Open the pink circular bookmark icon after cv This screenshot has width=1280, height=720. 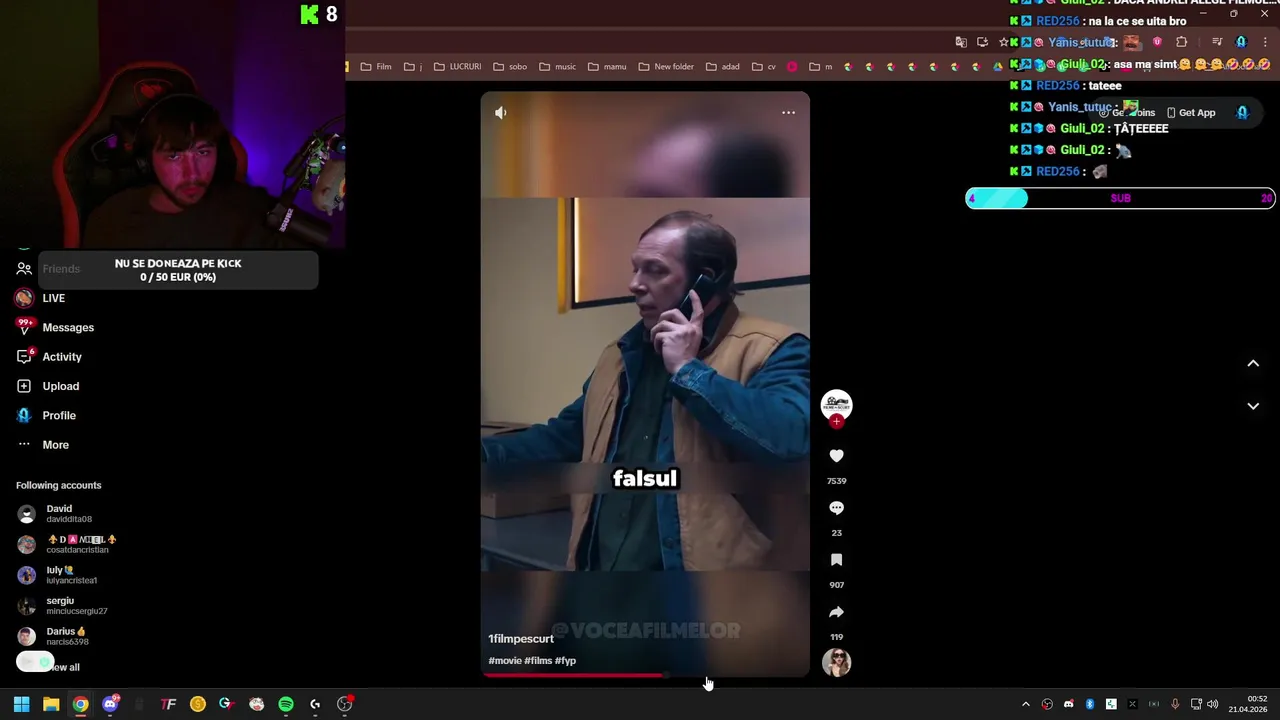click(x=792, y=67)
